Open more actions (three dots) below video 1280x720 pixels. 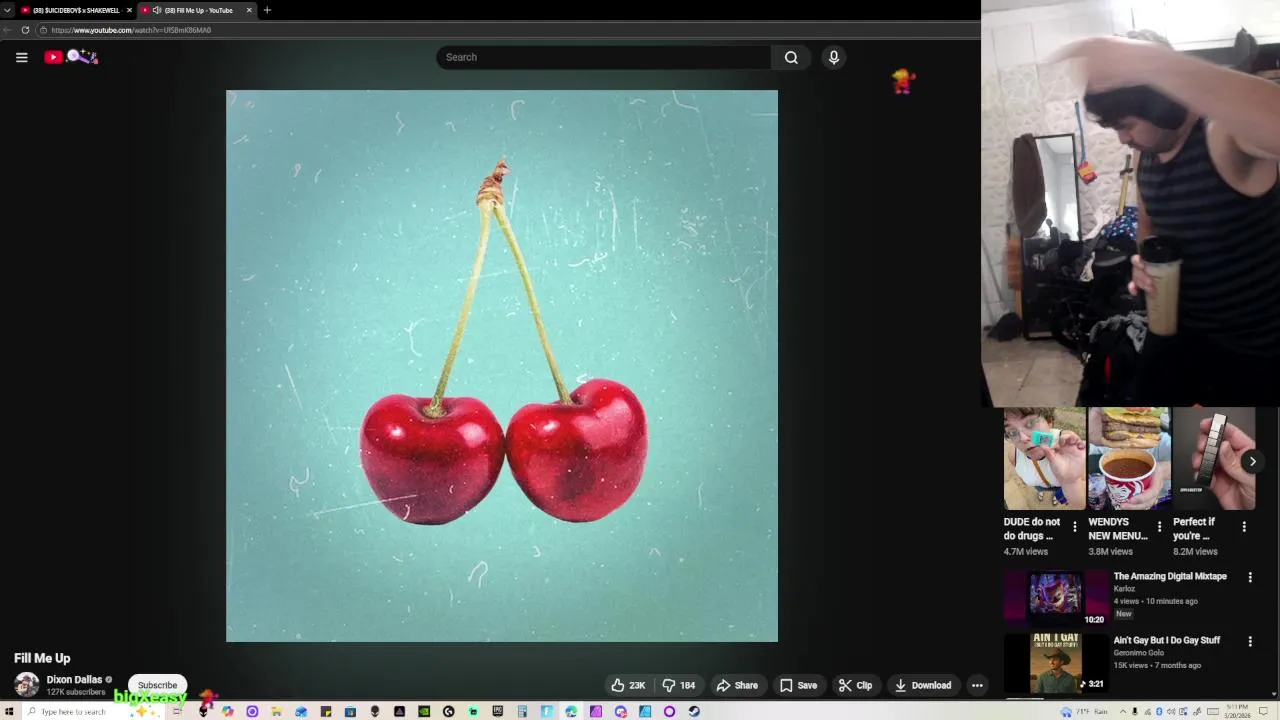[977, 685]
